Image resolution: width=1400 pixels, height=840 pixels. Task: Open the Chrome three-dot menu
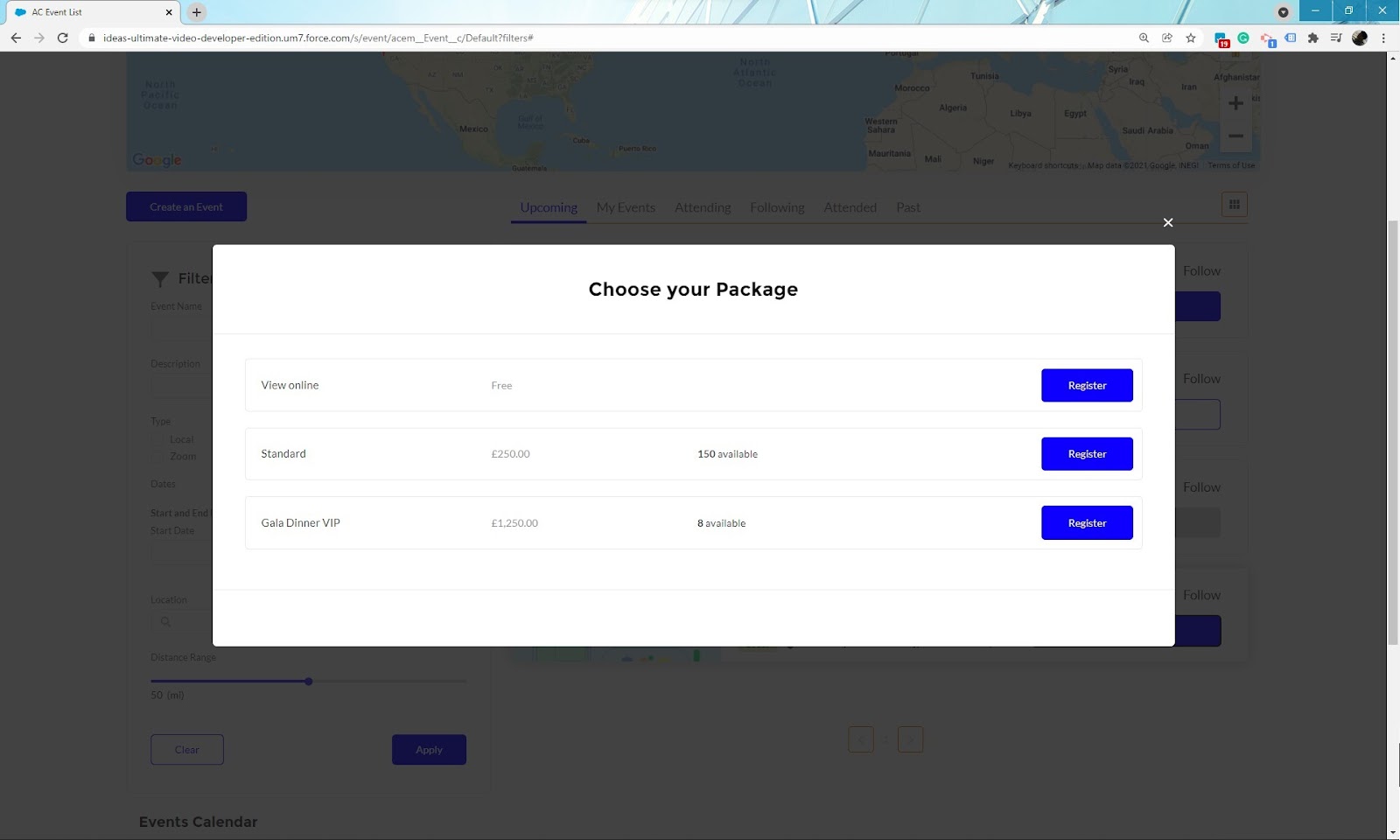(1383, 38)
